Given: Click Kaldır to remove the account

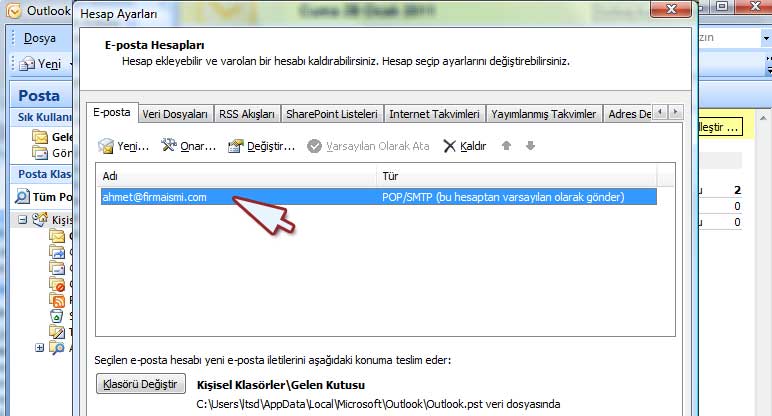Looking at the screenshot, I should 473,146.
